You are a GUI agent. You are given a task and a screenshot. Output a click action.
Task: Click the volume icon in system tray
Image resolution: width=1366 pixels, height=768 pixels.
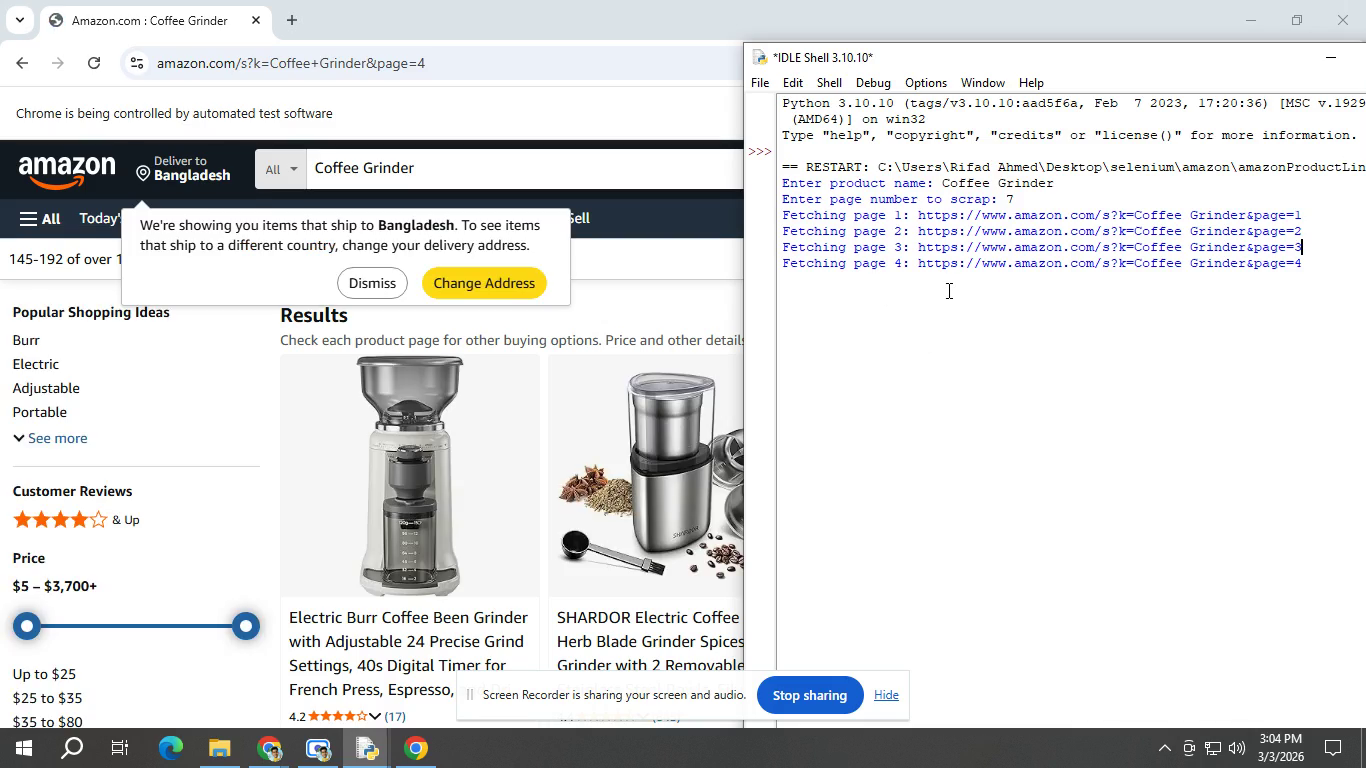(x=1237, y=748)
